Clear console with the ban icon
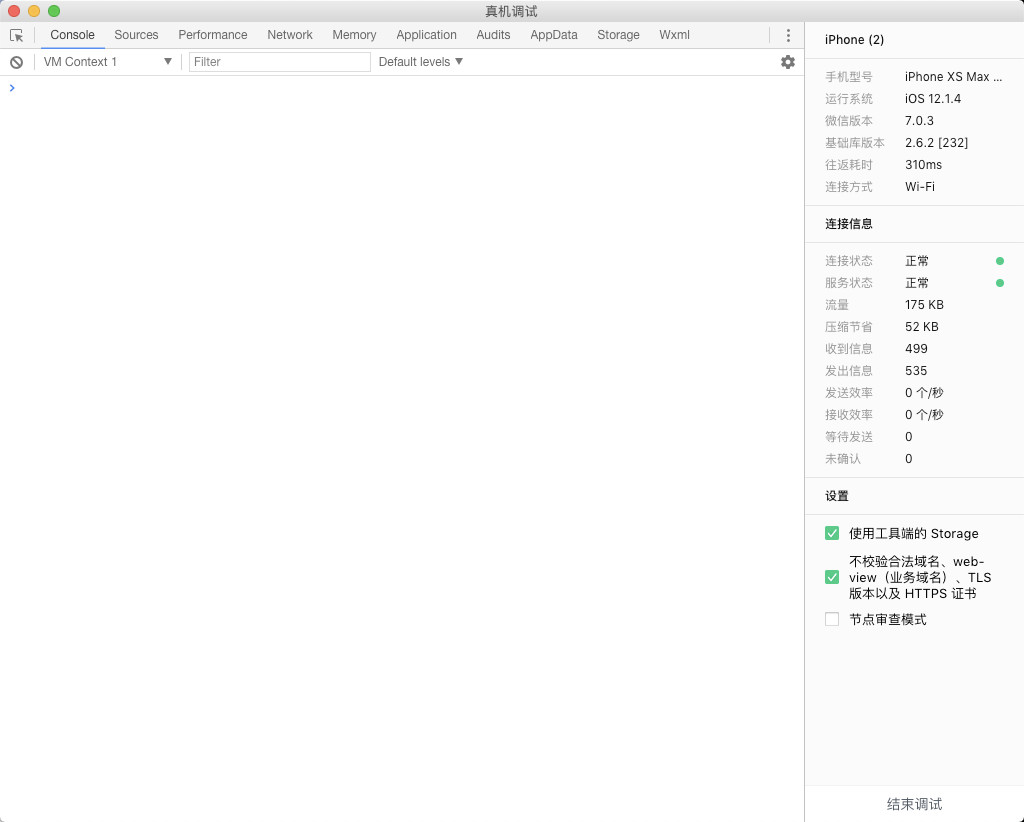1024x822 pixels. click(x=16, y=62)
